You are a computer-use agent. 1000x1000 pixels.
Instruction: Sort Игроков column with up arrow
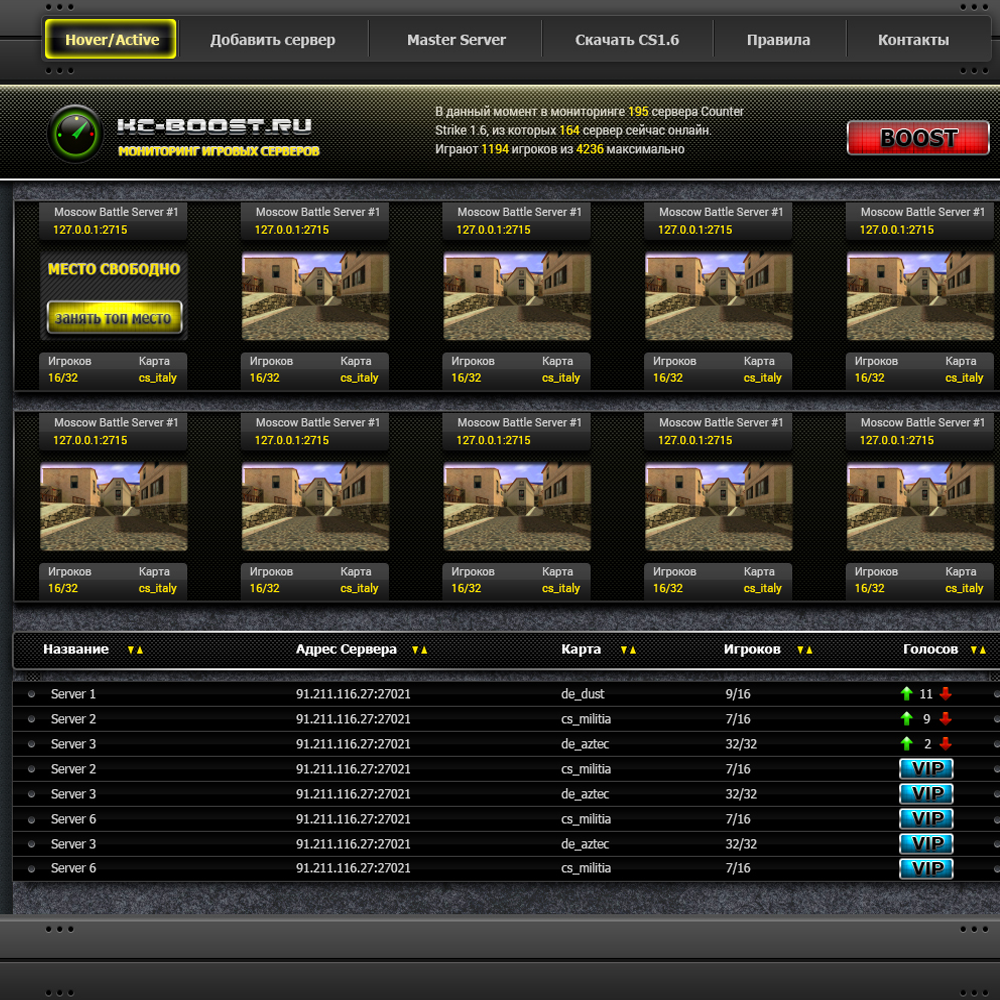809,650
